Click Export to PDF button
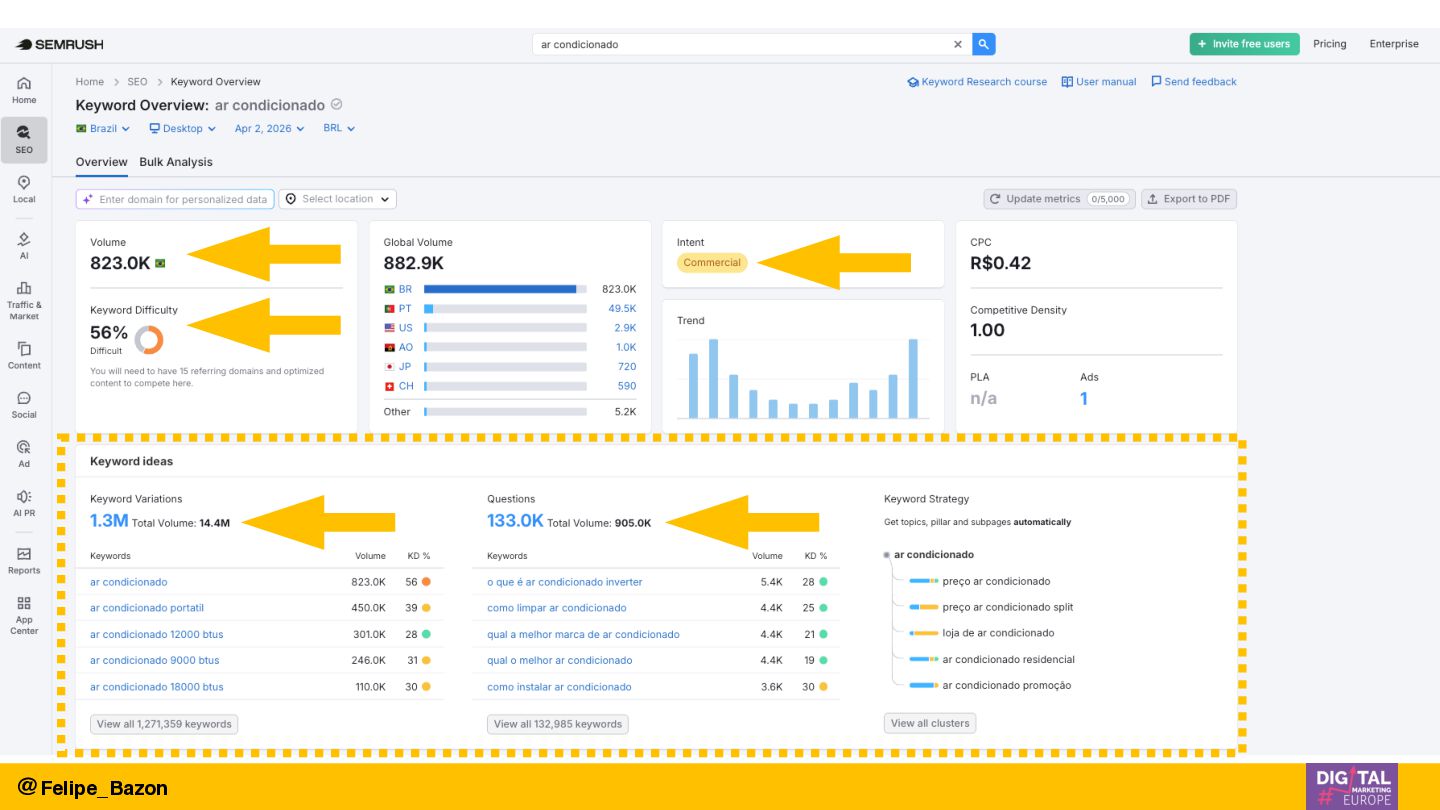The width and height of the screenshot is (1440, 810). click(1188, 199)
